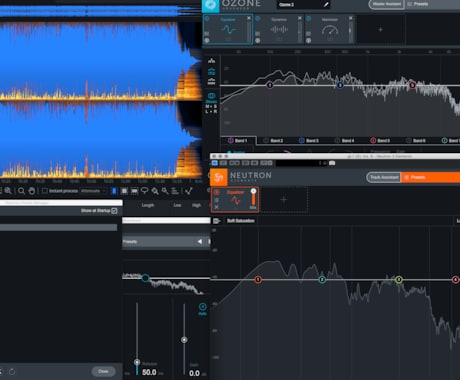
Task: Click the blue first button in Neutron host toolbar
Action: pyautogui.click(x=215, y=163)
